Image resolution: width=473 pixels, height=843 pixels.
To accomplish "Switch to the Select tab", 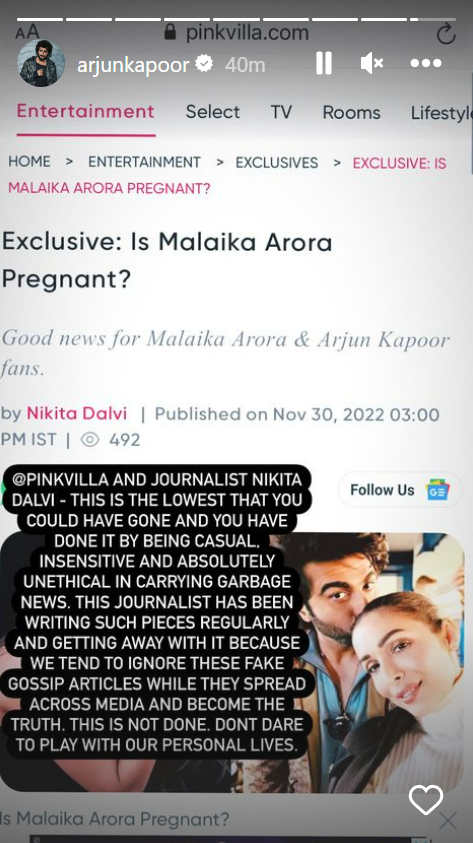I will click(213, 112).
